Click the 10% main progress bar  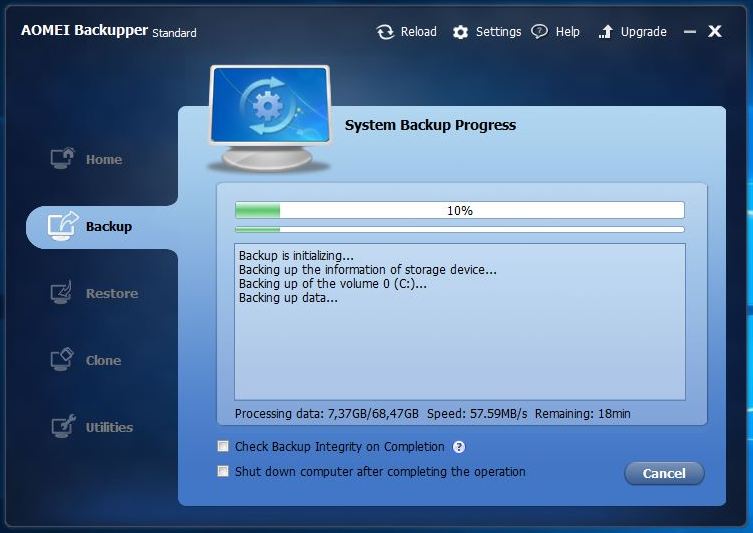460,210
